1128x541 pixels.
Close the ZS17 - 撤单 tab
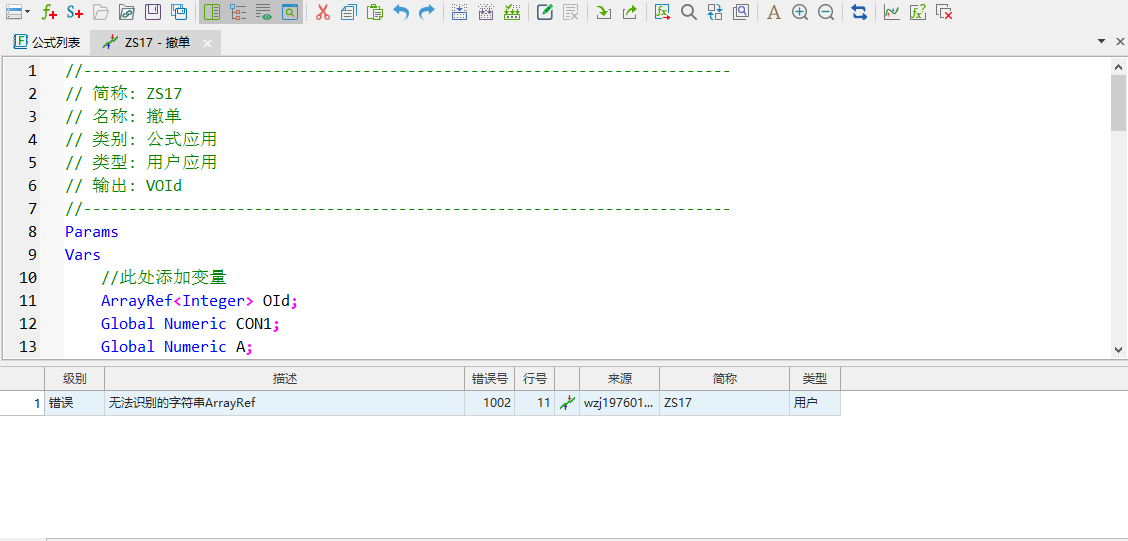[207, 43]
